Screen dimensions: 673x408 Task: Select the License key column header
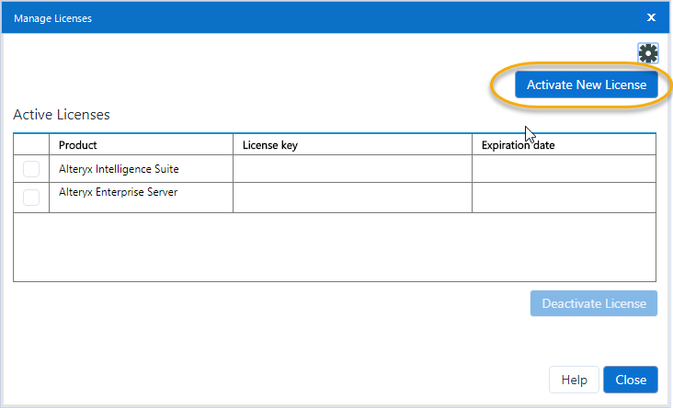[x=352, y=145]
